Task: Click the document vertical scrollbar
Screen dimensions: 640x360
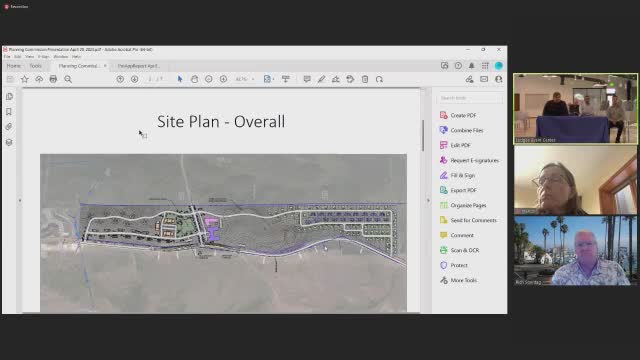Action: pyautogui.click(x=423, y=136)
